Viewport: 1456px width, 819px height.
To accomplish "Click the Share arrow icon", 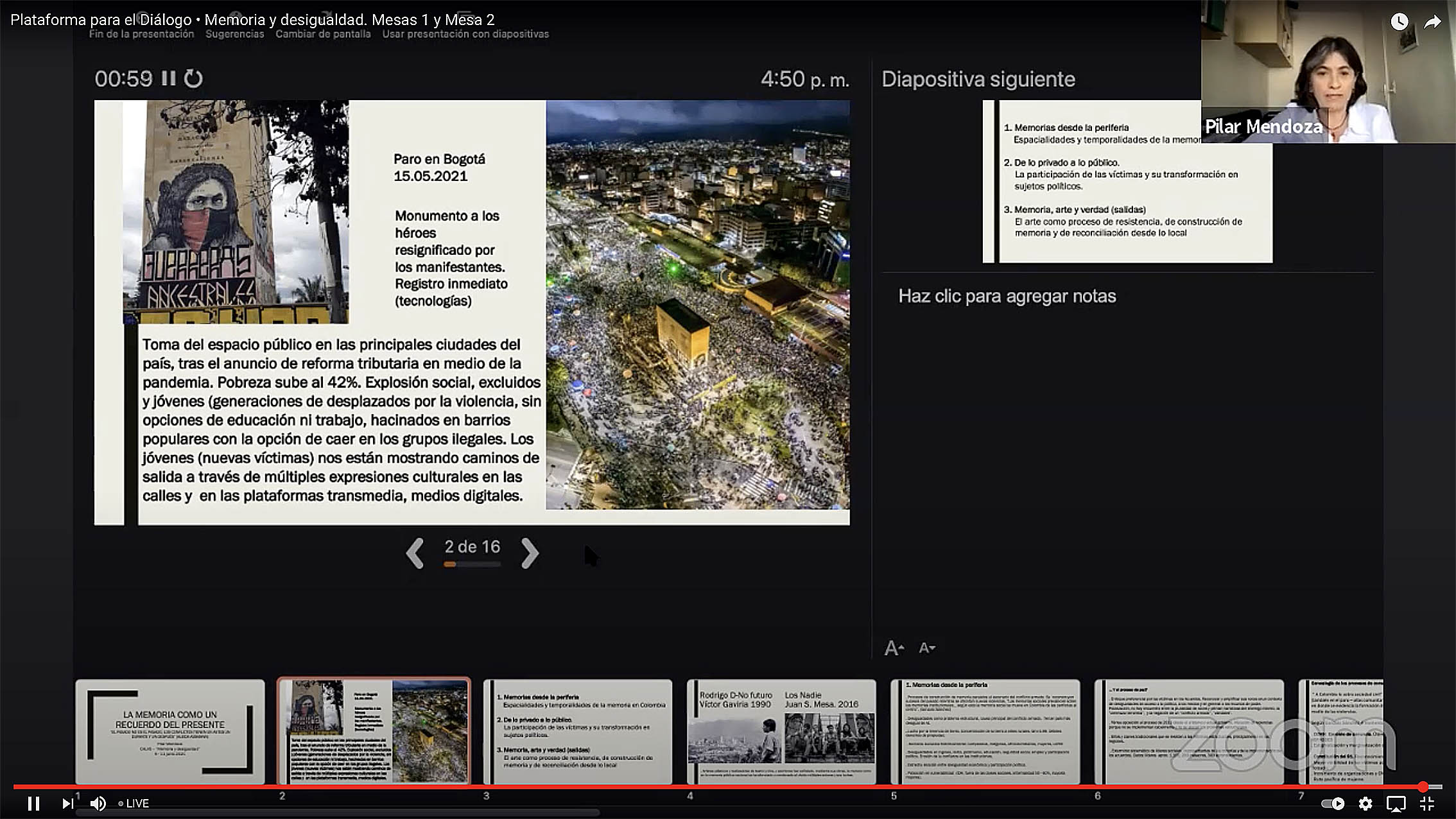I will point(1432,22).
